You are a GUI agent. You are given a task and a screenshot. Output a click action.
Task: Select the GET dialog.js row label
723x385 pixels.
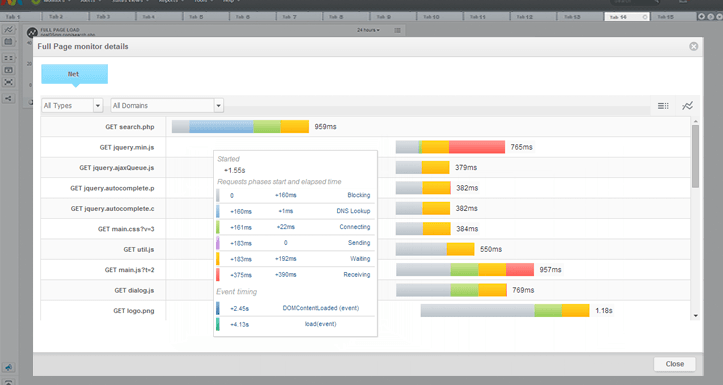click(134, 290)
